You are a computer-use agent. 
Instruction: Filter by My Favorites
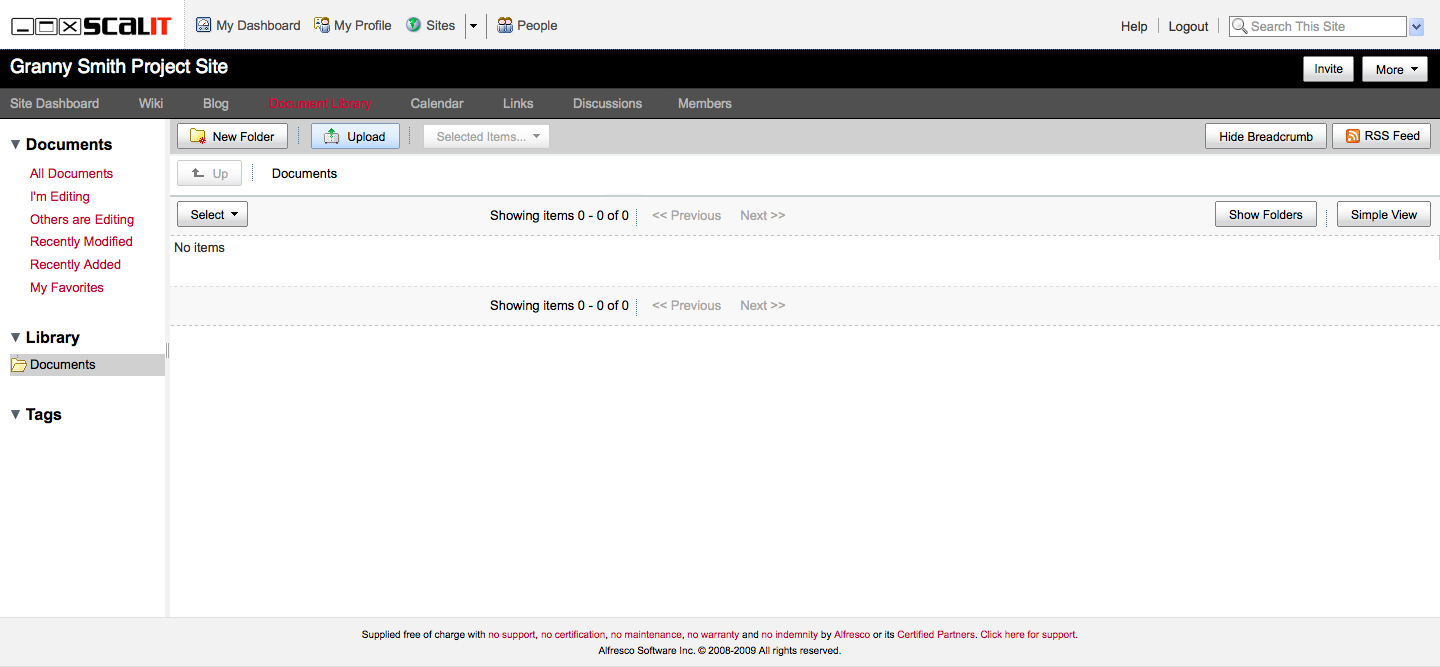point(67,287)
